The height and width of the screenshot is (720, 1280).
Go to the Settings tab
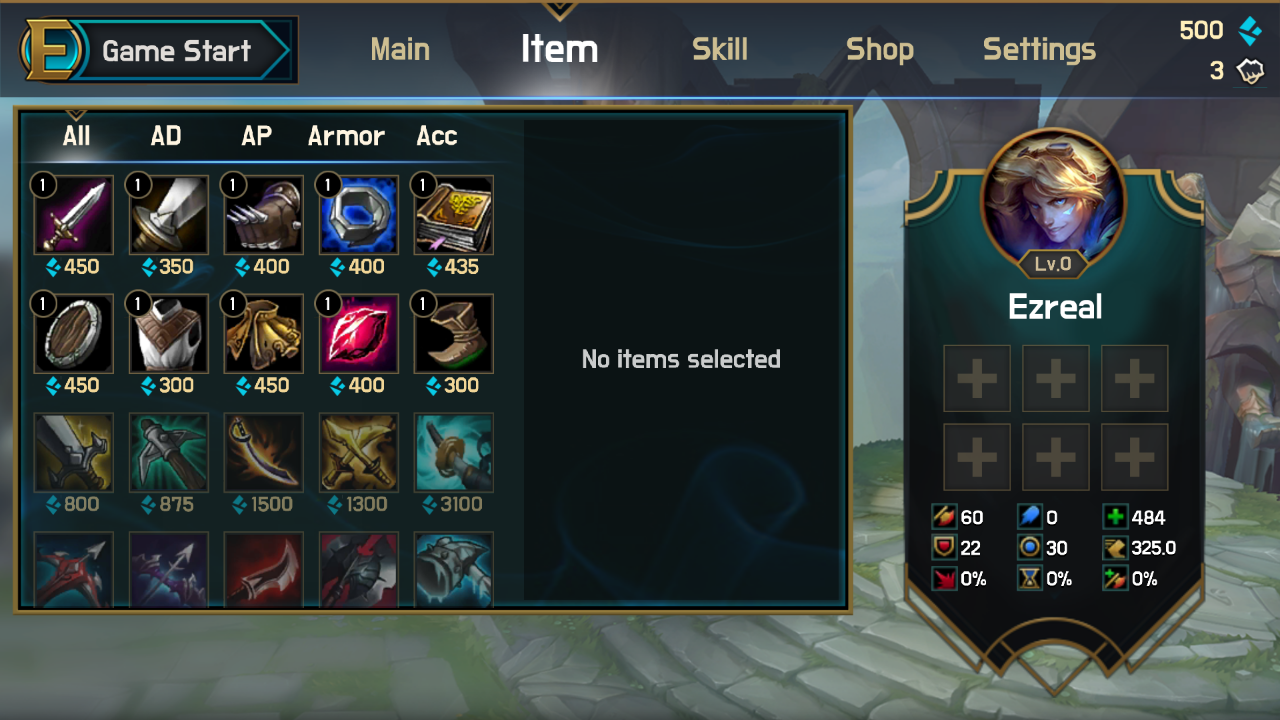pos(1039,49)
